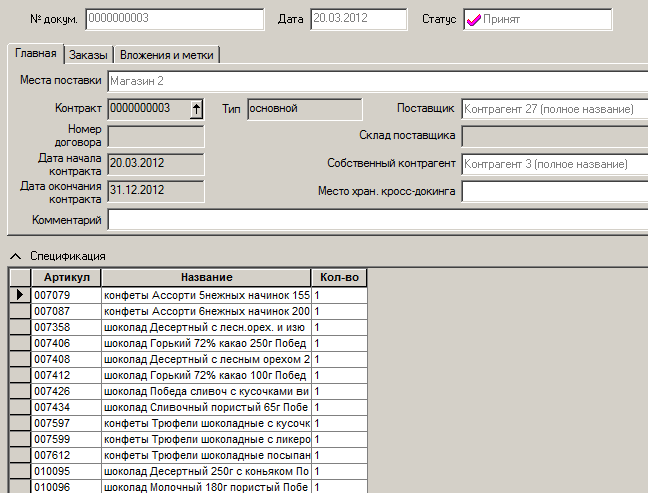Click the Тип field showing основной

(x=305, y=109)
